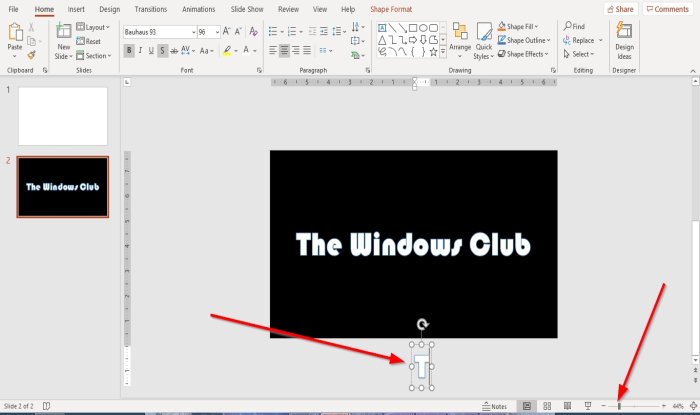Toggle Strikethrough formatting
Image resolution: width=700 pixels, height=415 pixels.
pyautogui.click(x=174, y=50)
